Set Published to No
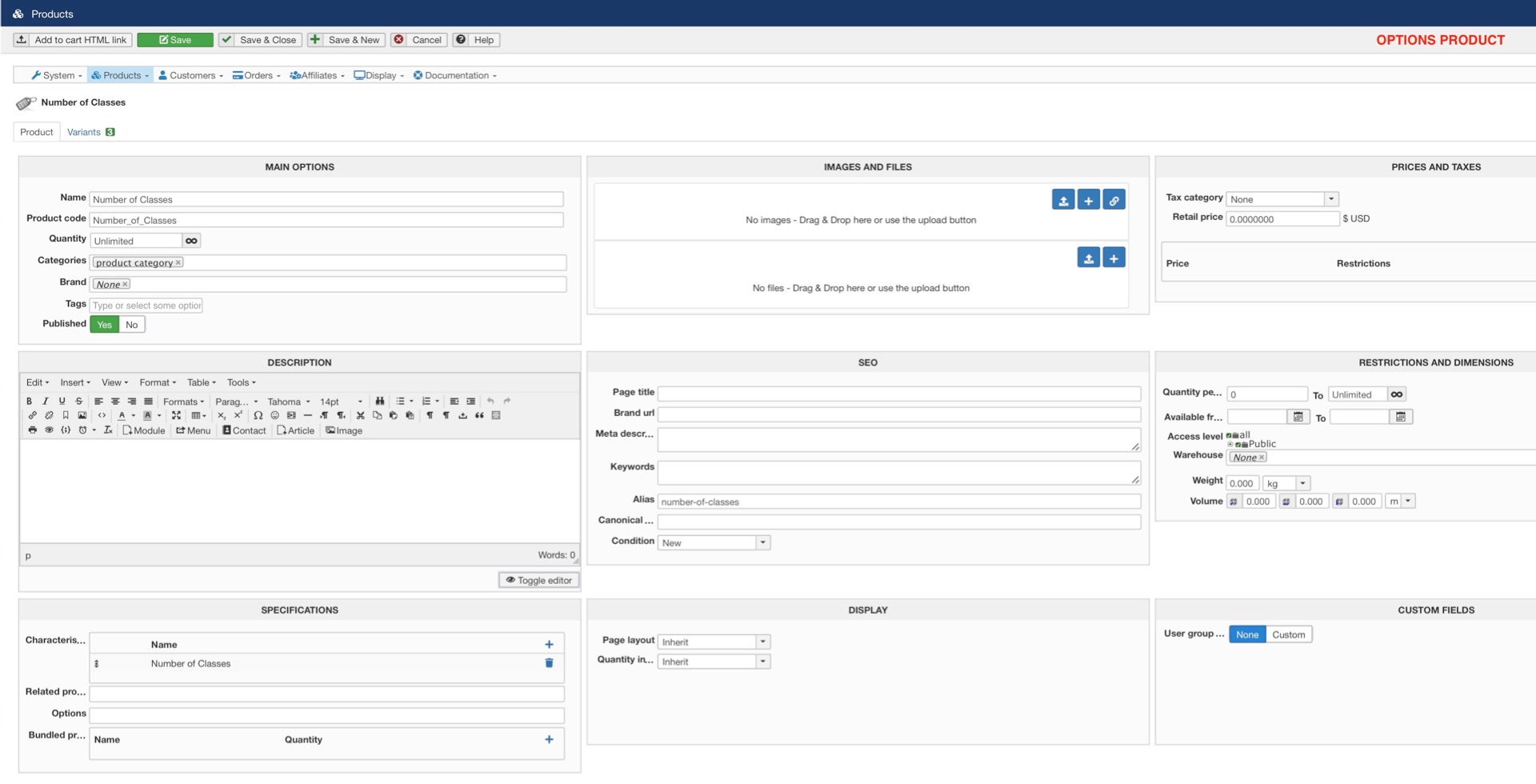The image size is (1536, 784). click(132, 325)
